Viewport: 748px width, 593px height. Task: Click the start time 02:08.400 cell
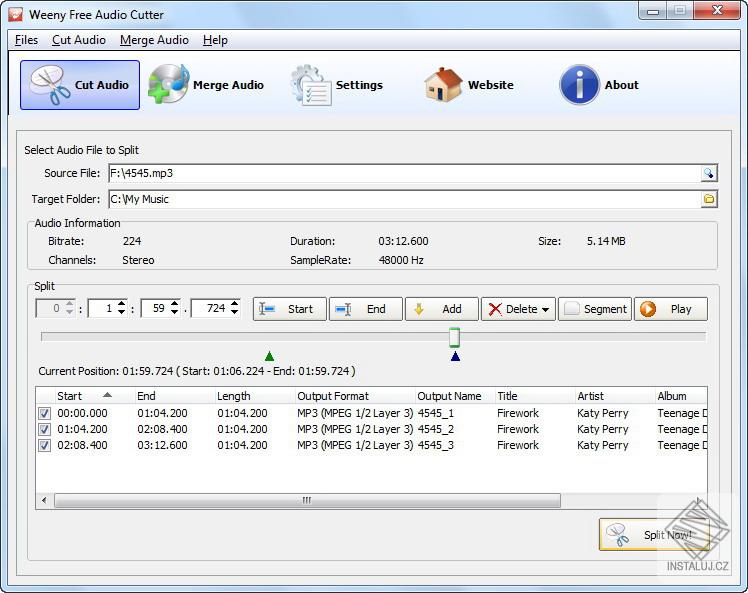(x=83, y=446)
